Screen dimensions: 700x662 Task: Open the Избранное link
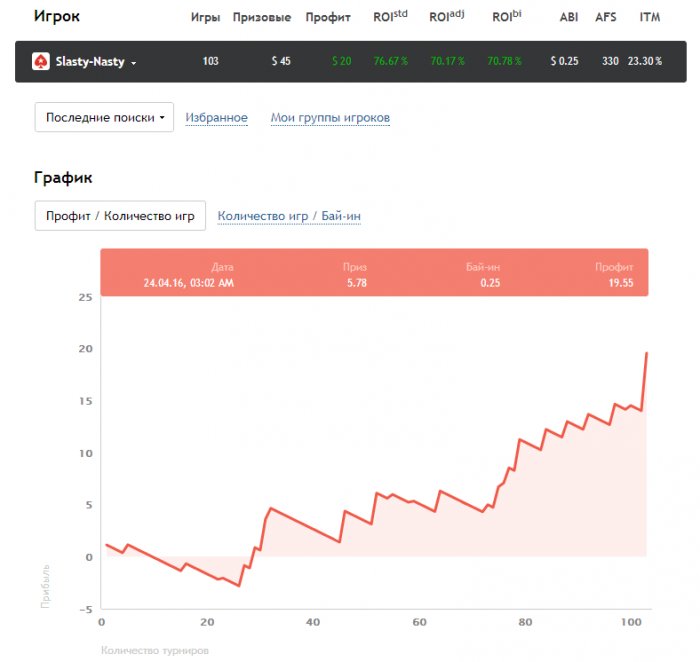216,118
